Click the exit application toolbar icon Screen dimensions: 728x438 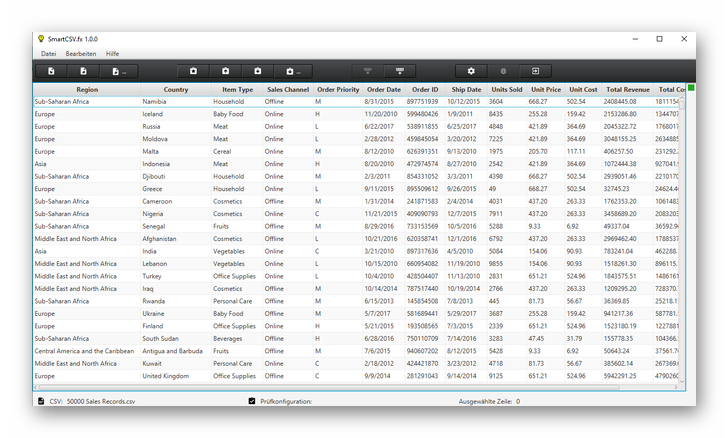tap(535, 71)
